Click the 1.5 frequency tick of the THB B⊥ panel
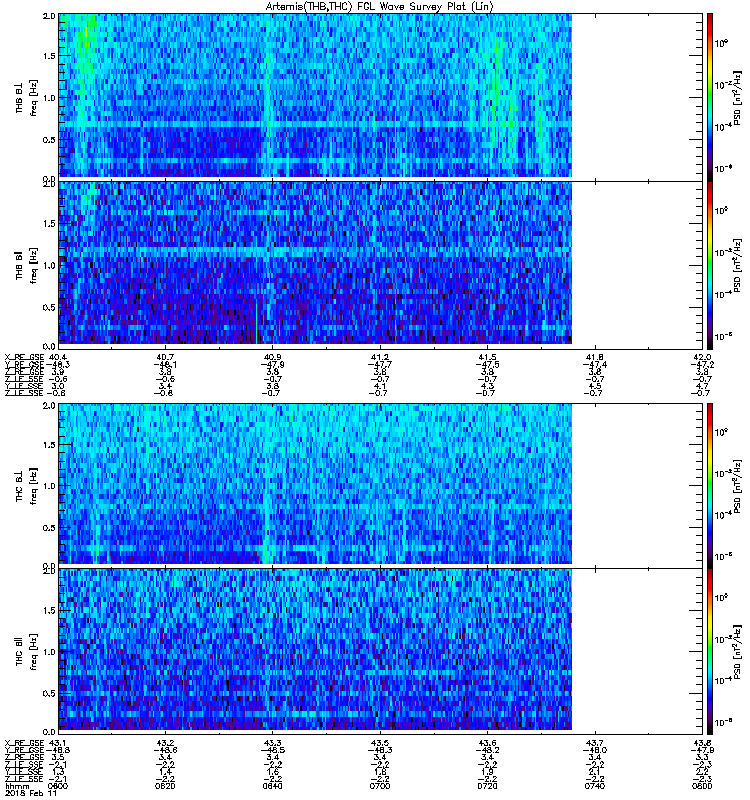 pyautogui.click(x=49, y=56)
